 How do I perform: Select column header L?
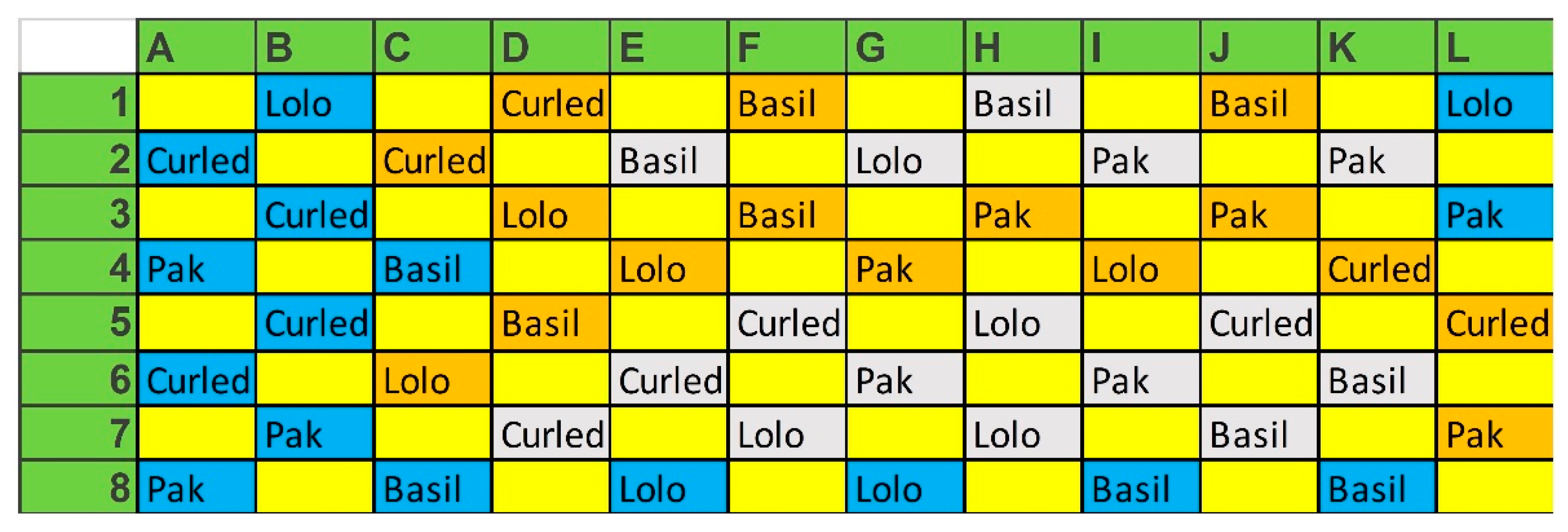pos(1495,47)
